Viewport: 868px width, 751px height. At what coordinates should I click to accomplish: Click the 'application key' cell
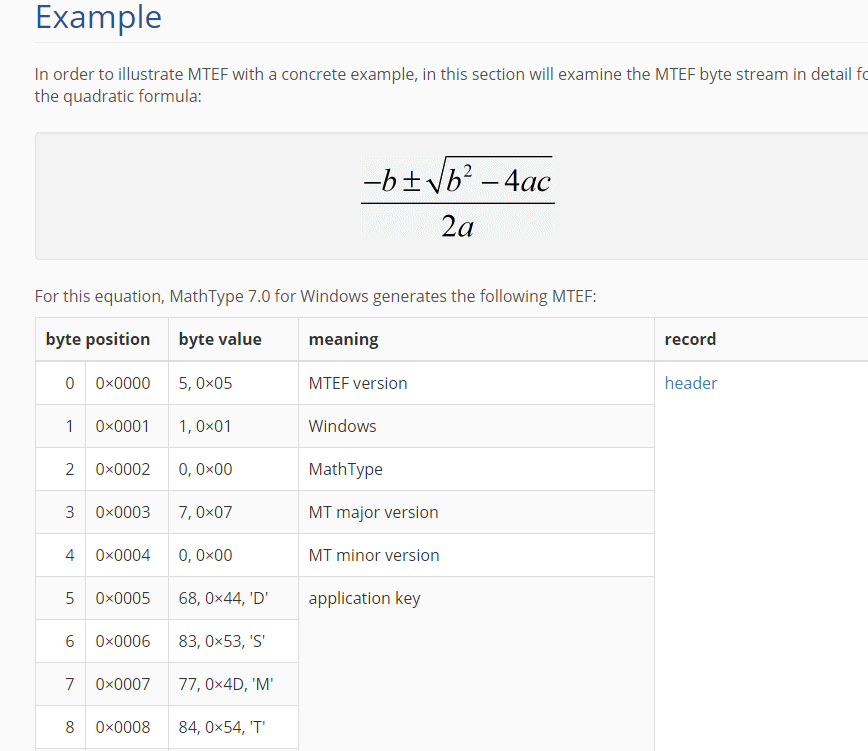[476, 664]
